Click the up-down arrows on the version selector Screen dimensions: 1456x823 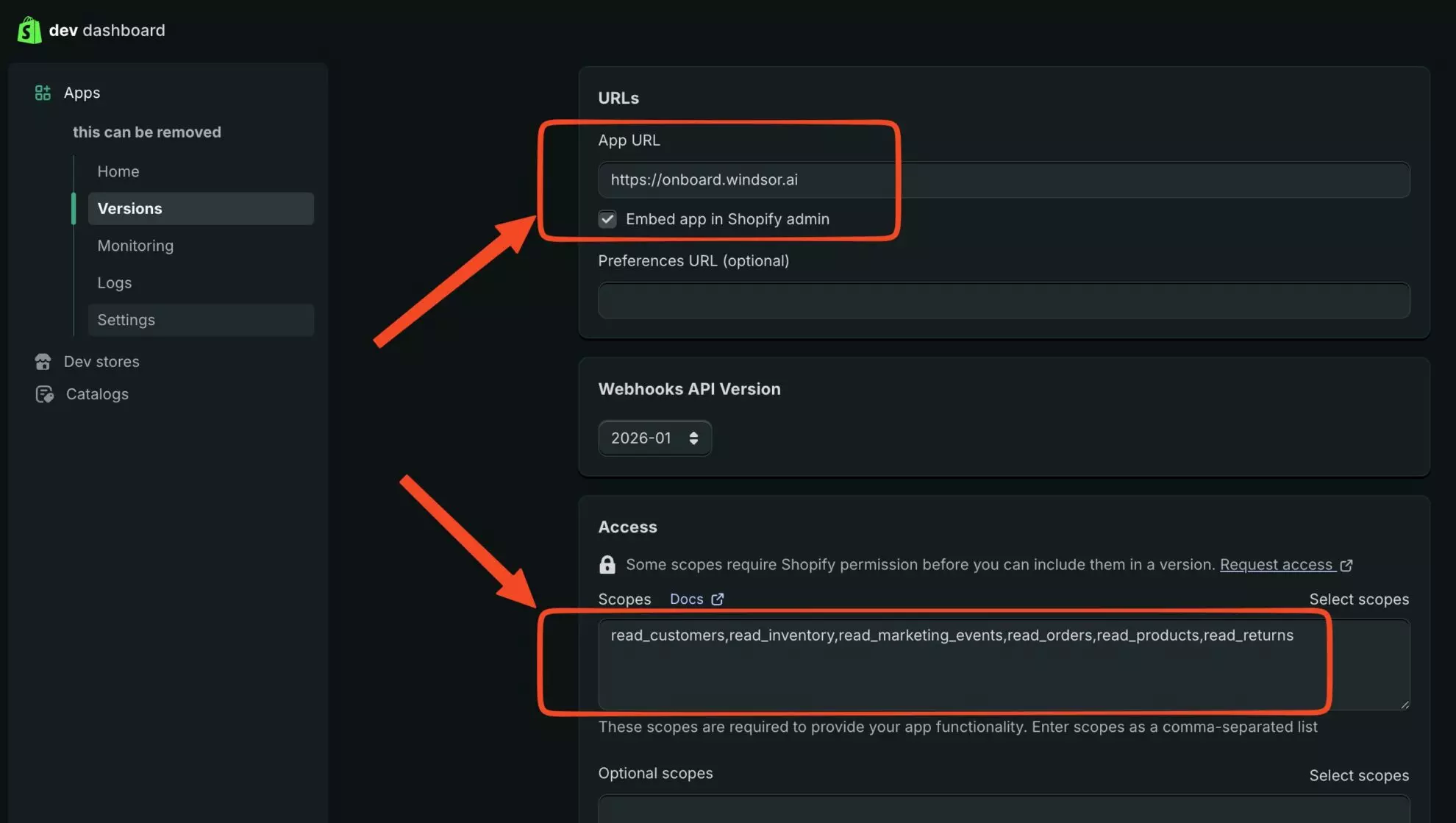tap(693, 438)
